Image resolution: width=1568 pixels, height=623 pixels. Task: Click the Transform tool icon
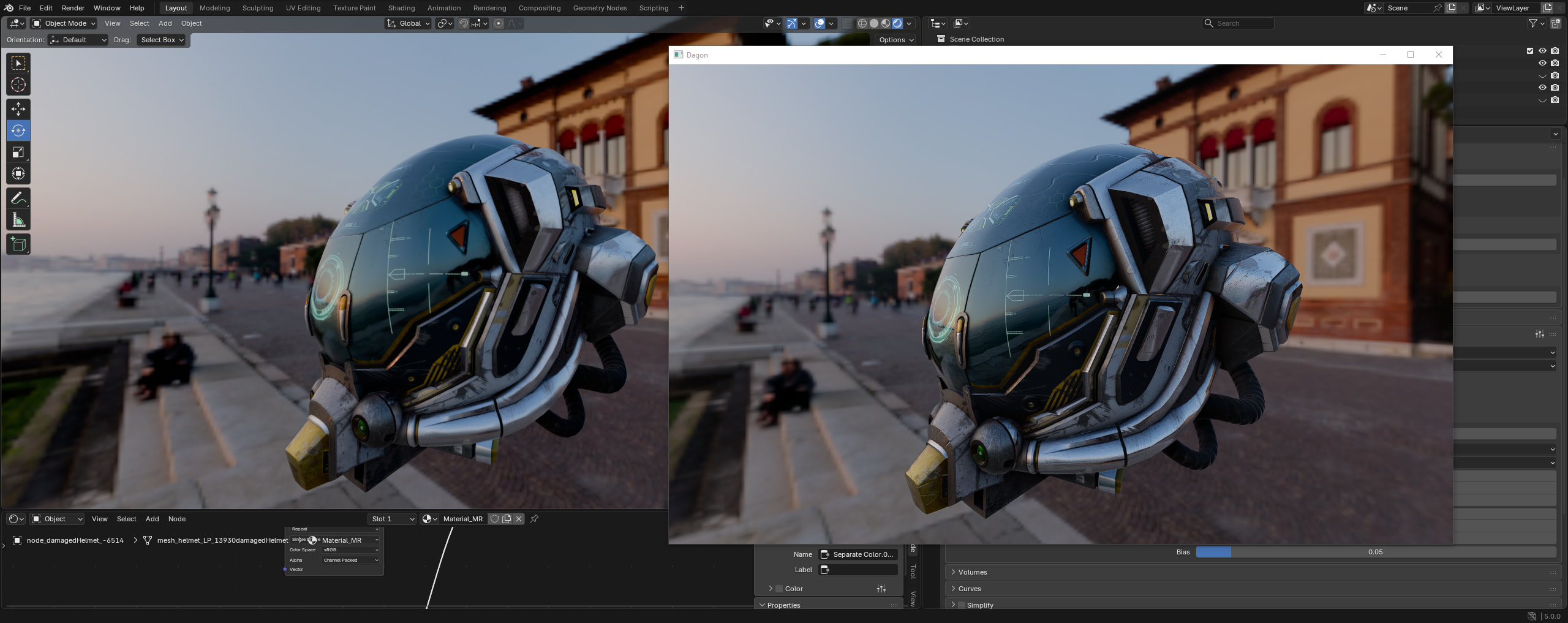tap(18, 174)
